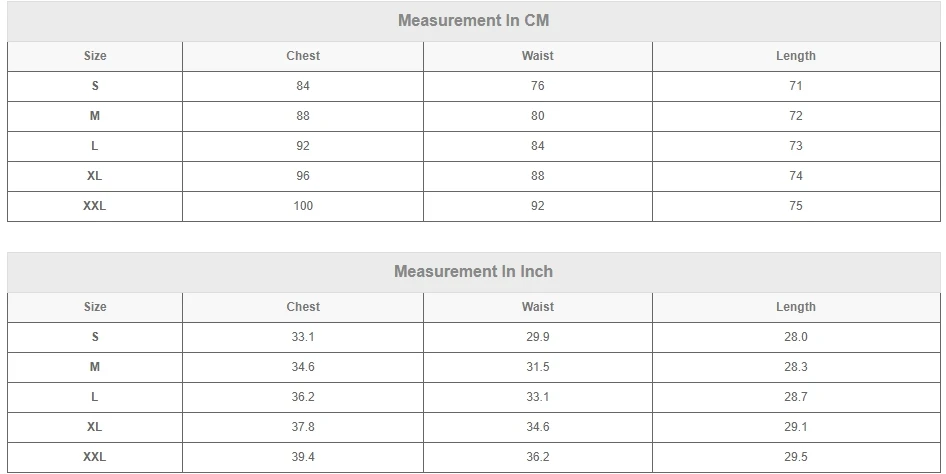Screen dimensions: 946x474
Task: Select chest value 37.8 for size XL
Action: 303,427
